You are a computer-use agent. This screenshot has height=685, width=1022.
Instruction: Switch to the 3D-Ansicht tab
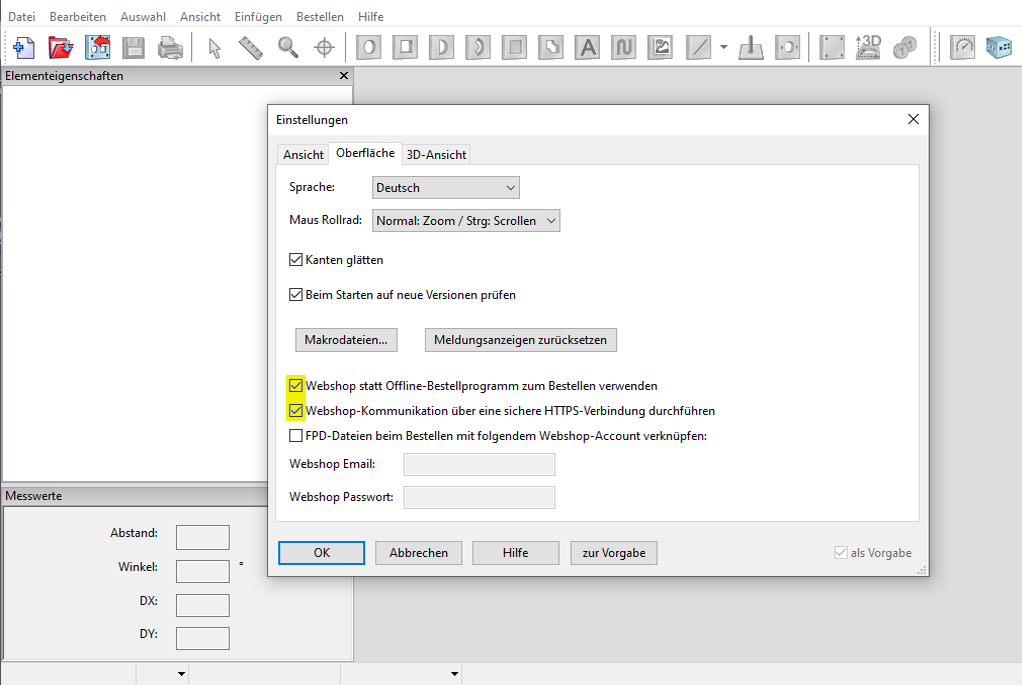[436, 155]
